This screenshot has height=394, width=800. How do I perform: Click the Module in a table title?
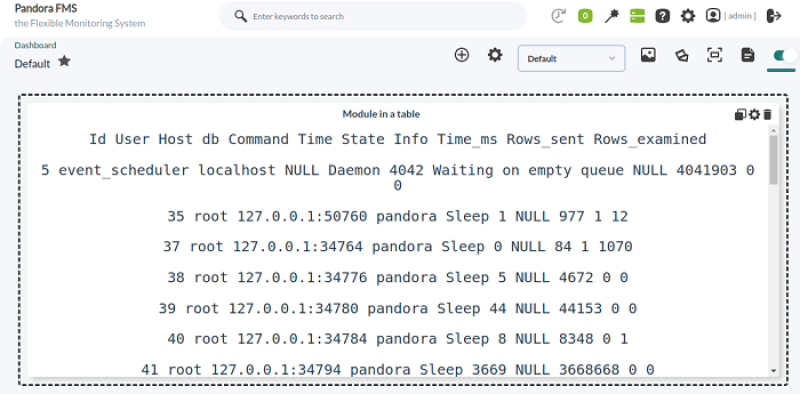tap(381, 114)
